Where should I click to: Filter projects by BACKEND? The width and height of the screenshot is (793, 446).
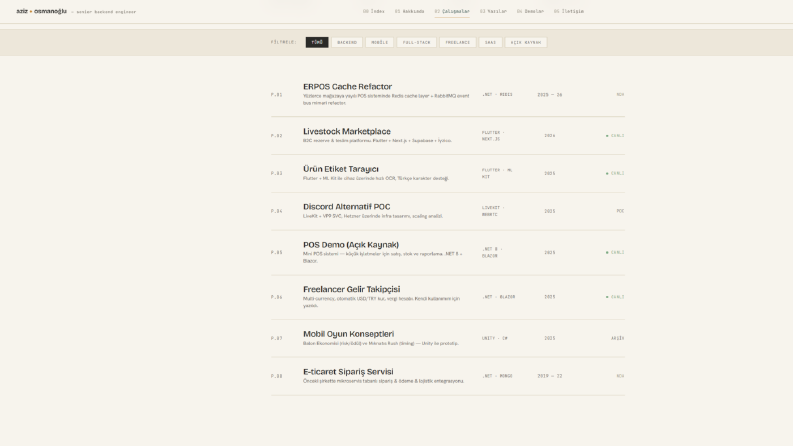(347, 42)
